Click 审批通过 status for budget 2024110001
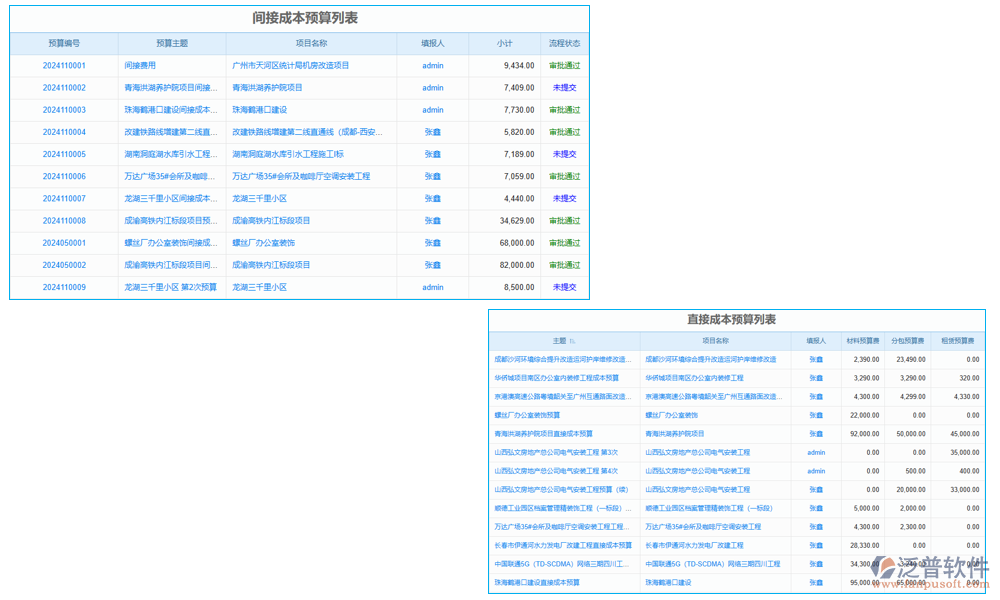The height and width of the screenshot is (600, 1000). [x=564, y=66]
